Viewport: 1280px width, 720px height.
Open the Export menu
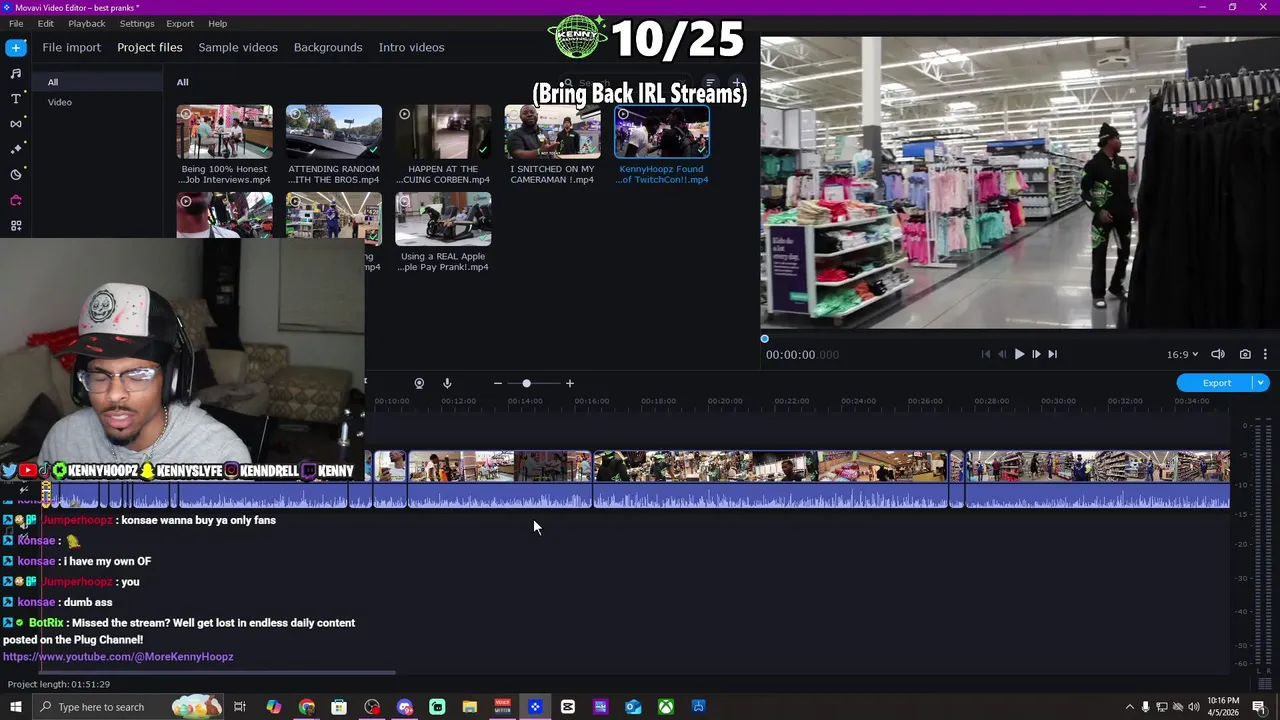pos(180,23)
